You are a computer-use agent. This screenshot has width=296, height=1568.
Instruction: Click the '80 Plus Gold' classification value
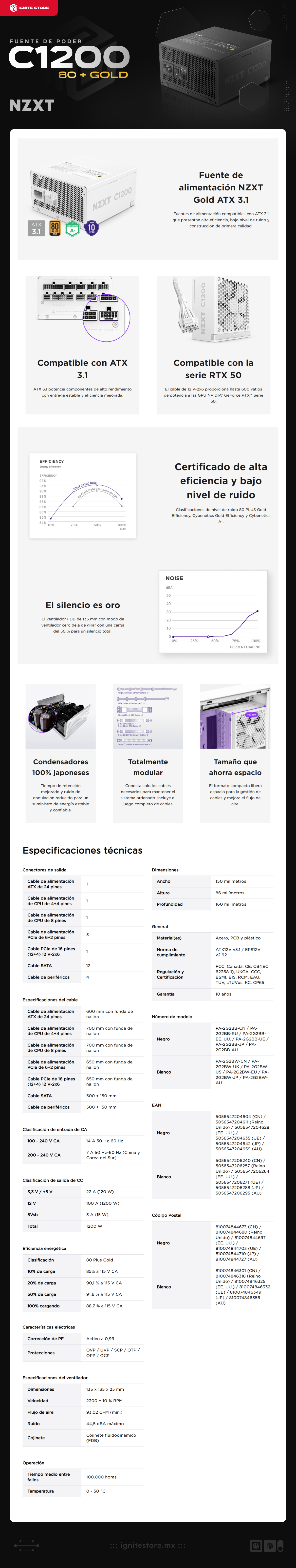[x=99, y=1260]
